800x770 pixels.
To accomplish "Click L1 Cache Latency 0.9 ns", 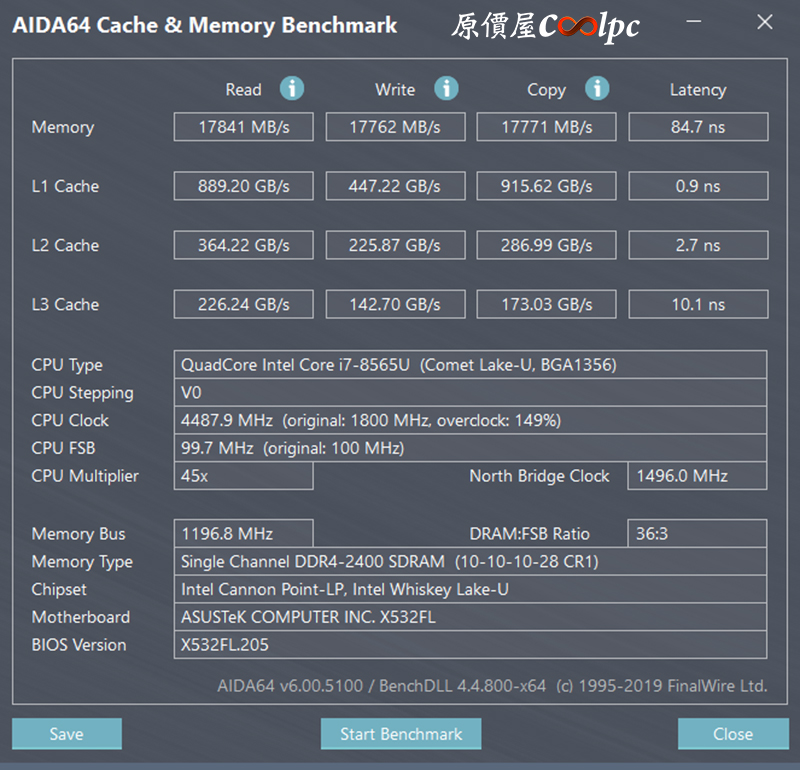I will click(x=698, y=186).
